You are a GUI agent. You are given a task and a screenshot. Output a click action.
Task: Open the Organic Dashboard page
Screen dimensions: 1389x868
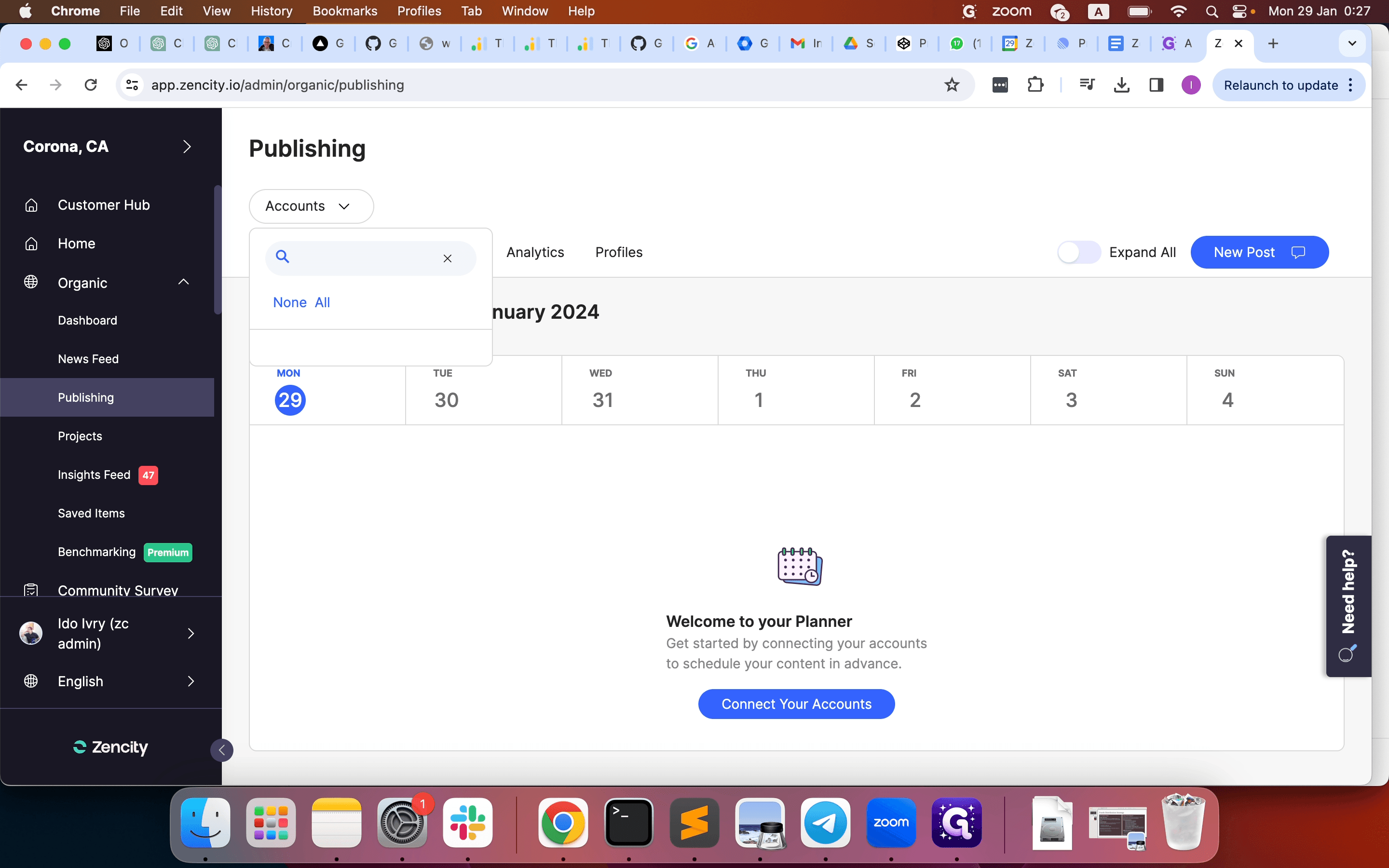[87, 320]
